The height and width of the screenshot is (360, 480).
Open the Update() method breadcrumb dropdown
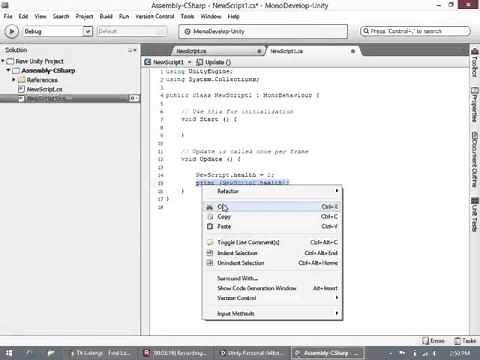pos(214,62)
